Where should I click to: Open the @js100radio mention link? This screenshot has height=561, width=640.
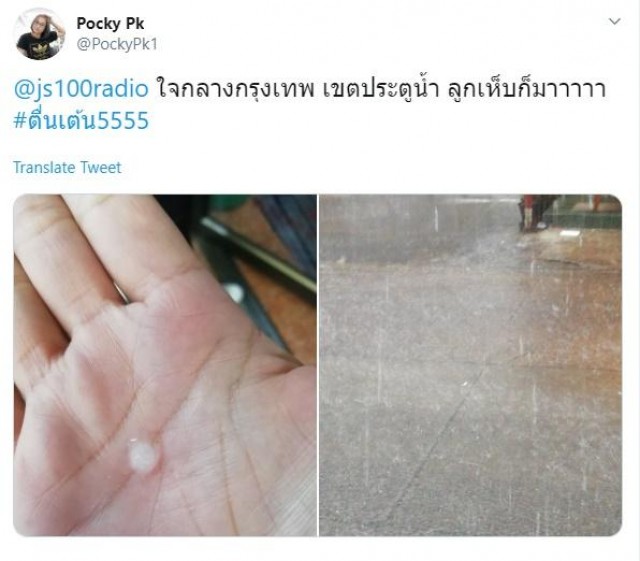point(81,89)
